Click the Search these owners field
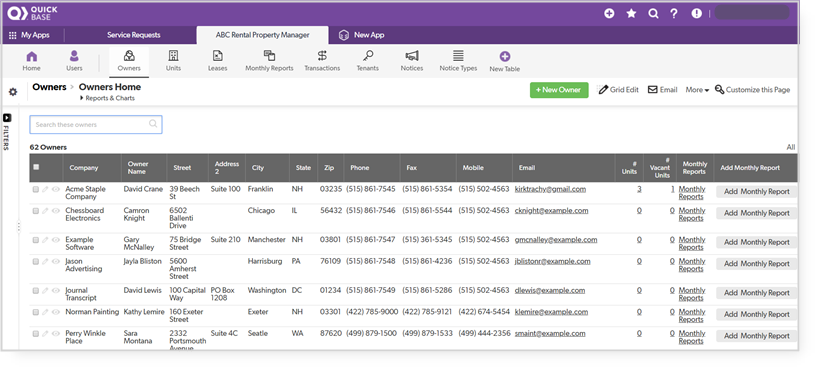 (x=96, y=125)
